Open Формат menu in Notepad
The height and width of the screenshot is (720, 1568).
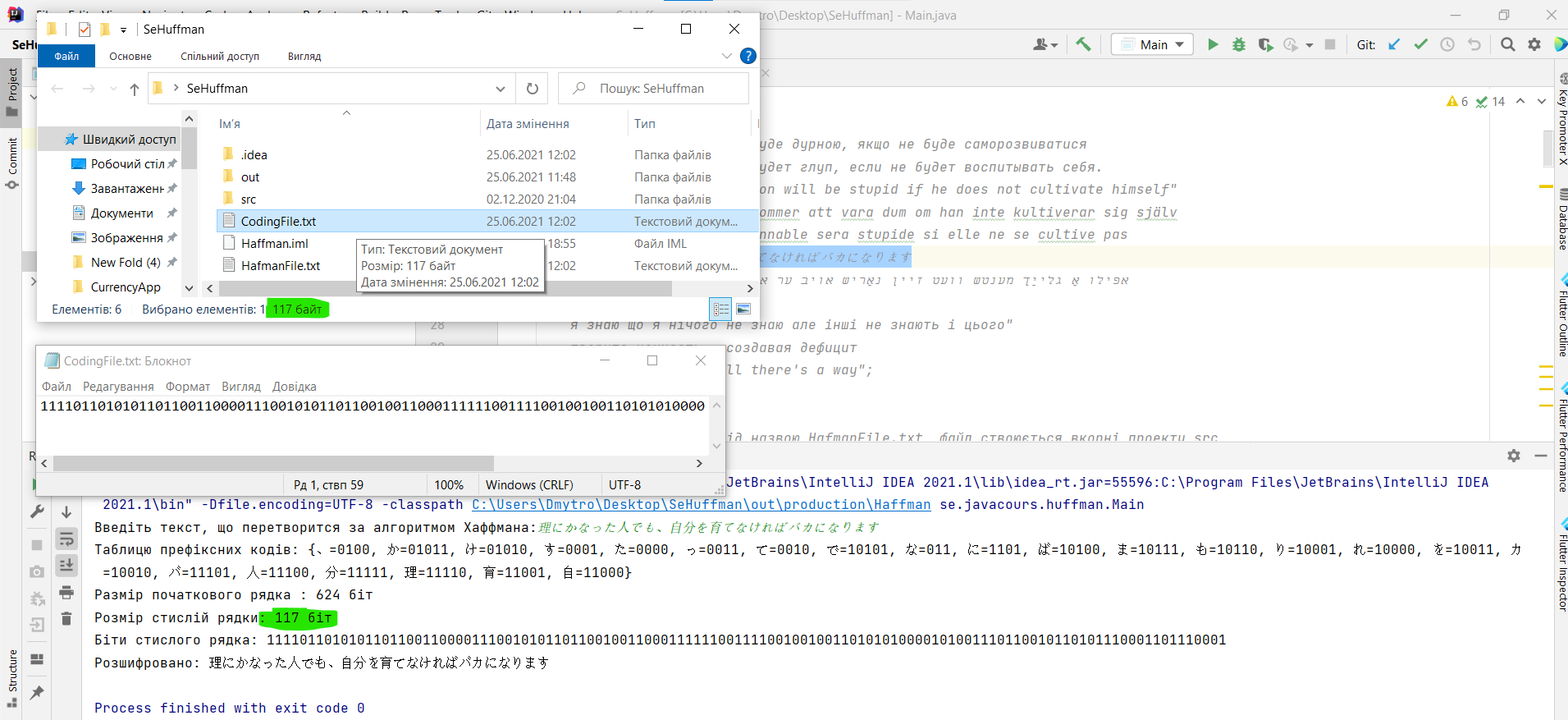pos(188,386)
